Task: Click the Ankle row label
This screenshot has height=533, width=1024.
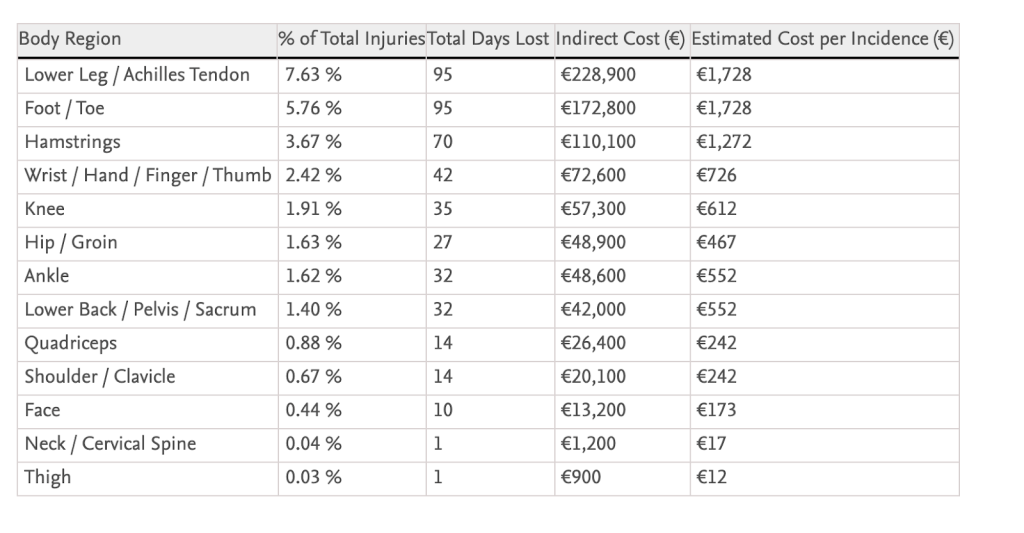Action: pos(47,276)
